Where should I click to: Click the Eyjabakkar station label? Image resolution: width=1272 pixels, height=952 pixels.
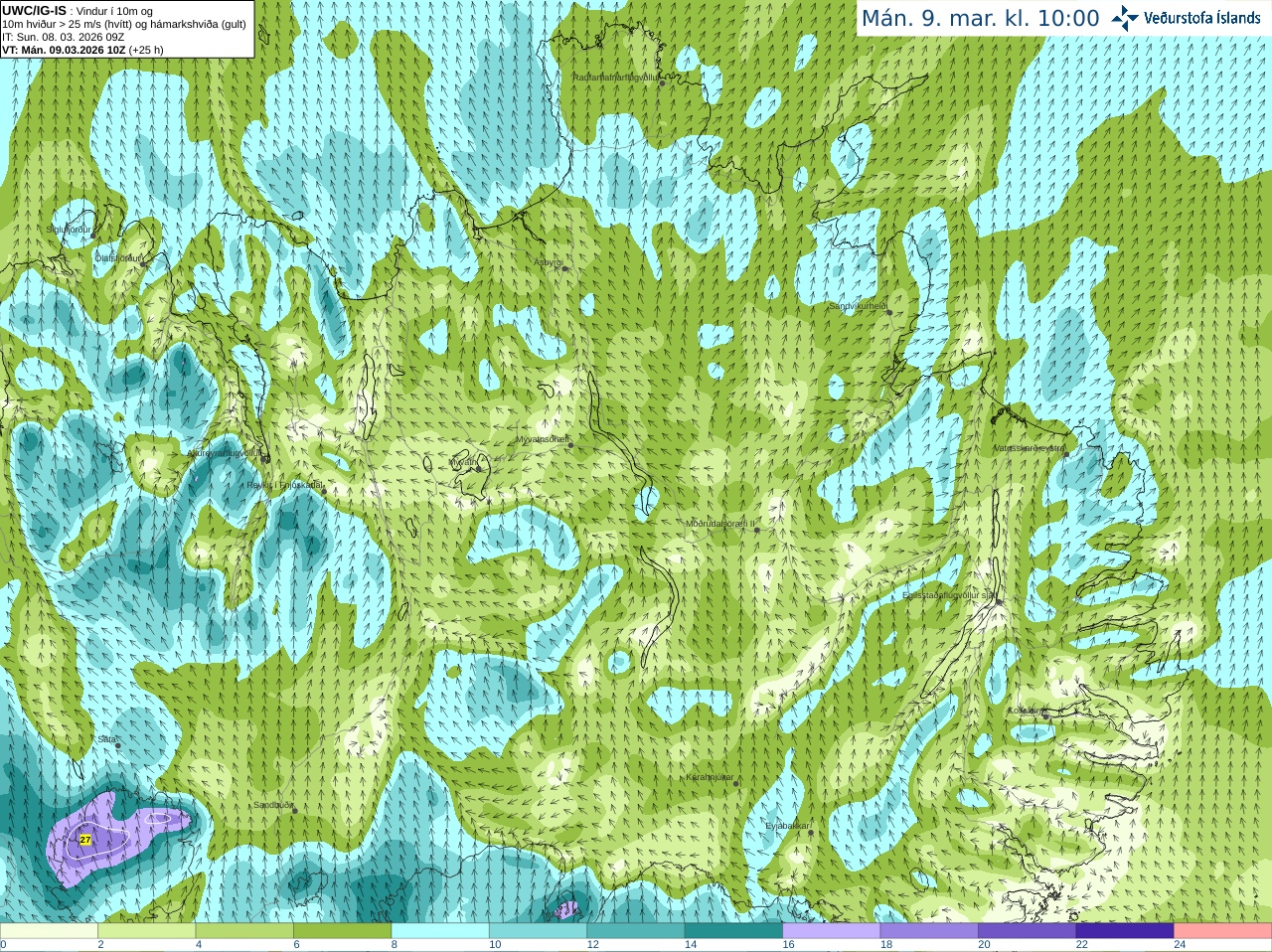788,826
